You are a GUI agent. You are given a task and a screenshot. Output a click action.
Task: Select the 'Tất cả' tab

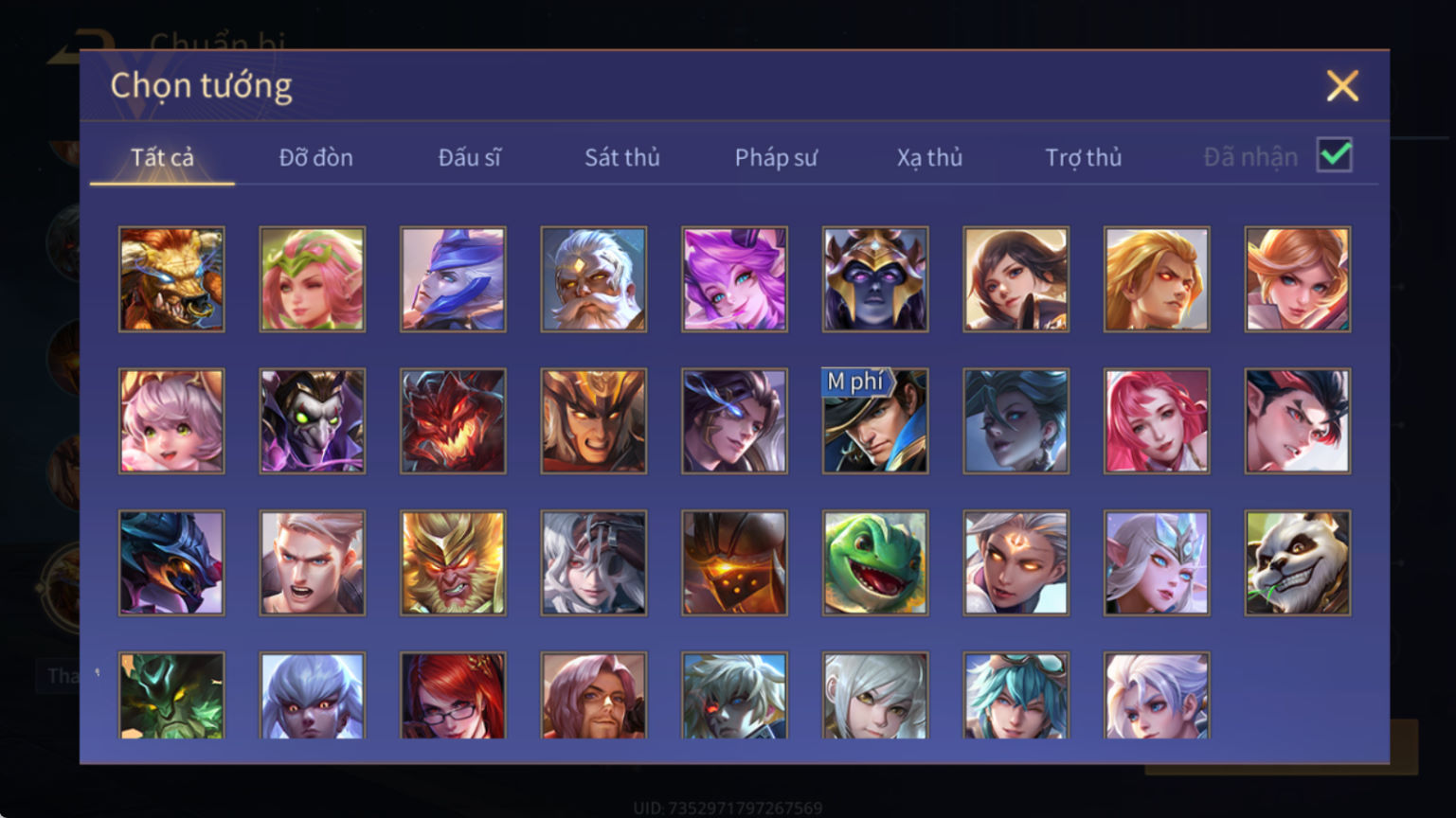[x=162, y=157]
